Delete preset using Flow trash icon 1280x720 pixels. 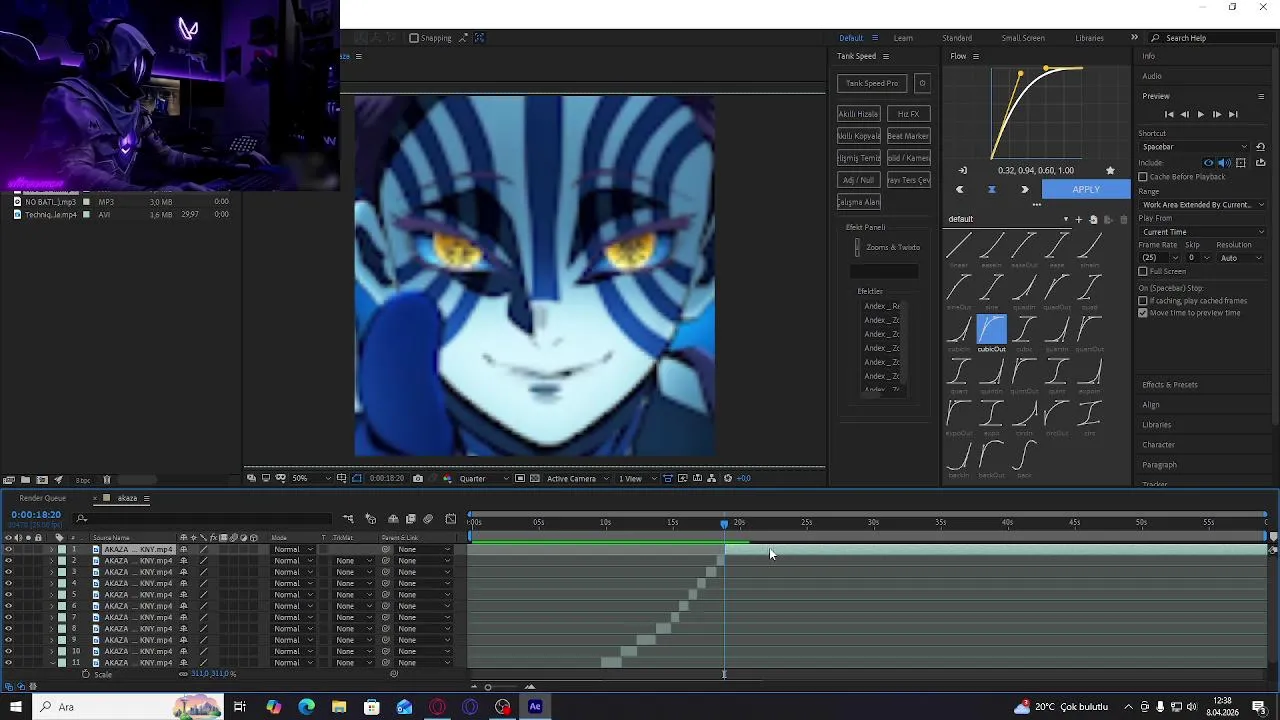pos(1123,220)
